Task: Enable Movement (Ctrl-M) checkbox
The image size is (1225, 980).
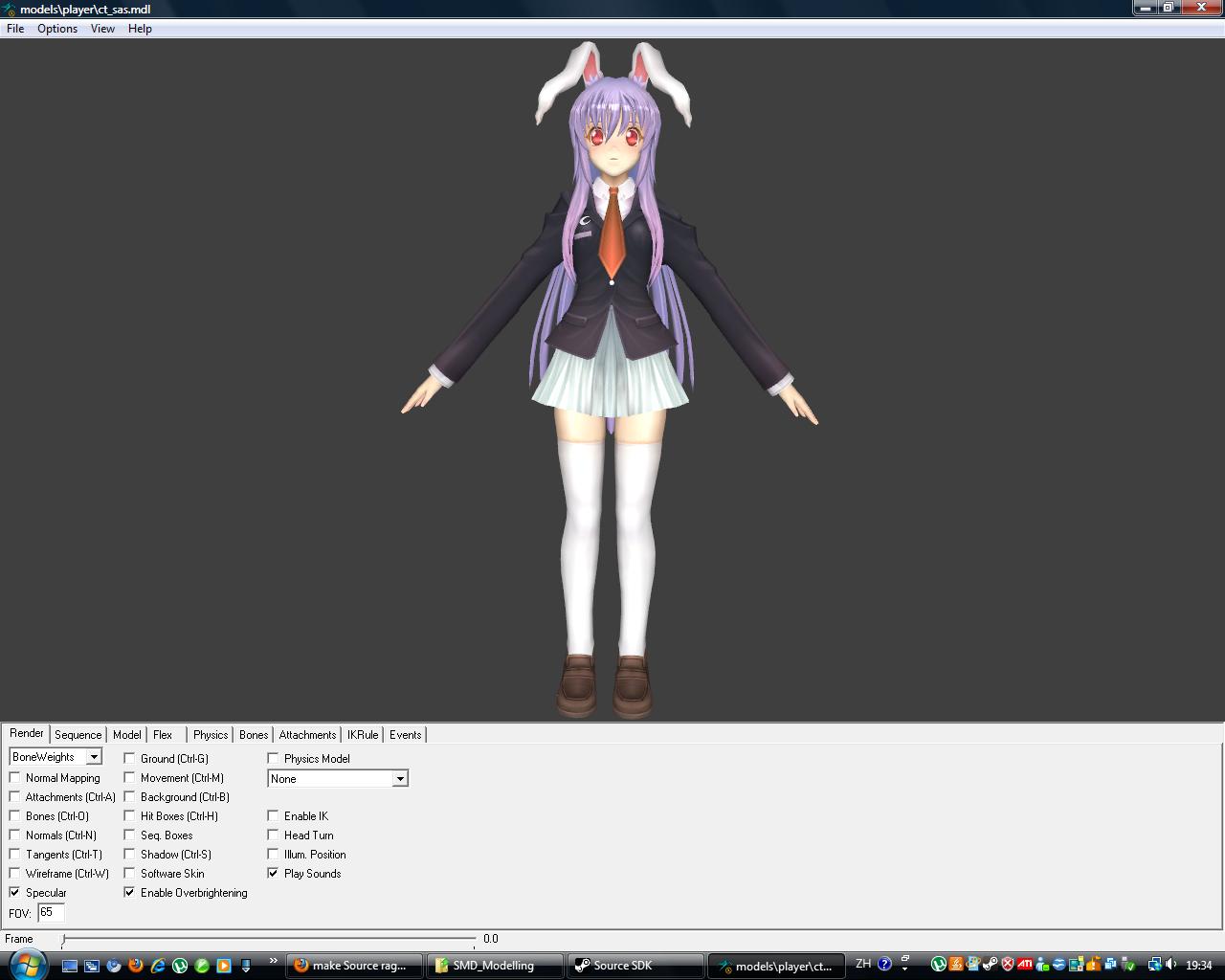Action: [x=129, y=777]
